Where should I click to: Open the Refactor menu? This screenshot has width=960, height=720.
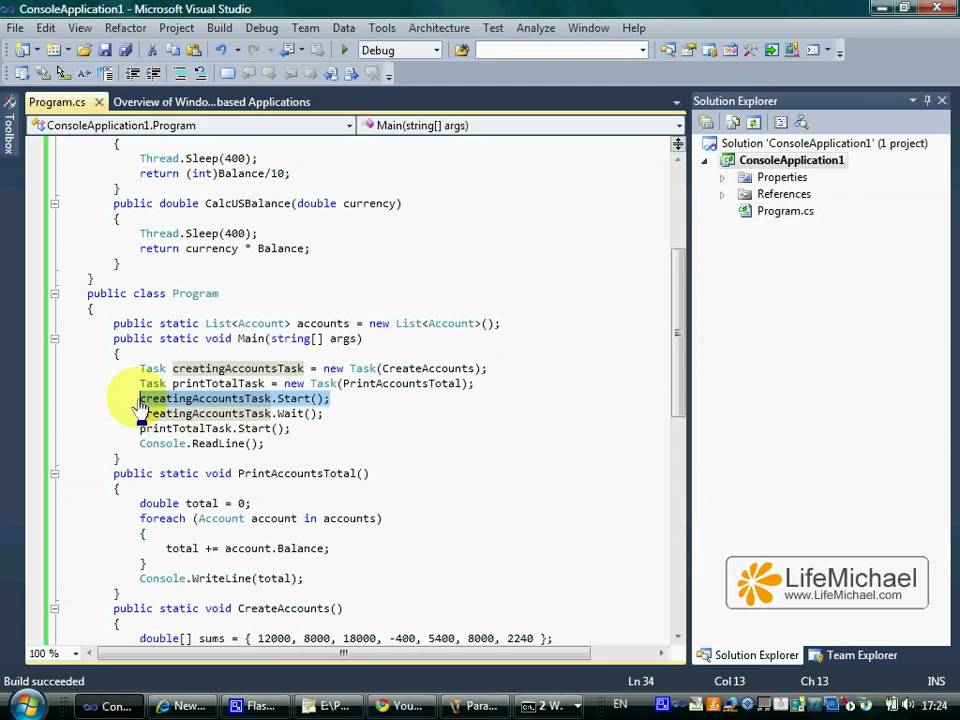(126, 28)
